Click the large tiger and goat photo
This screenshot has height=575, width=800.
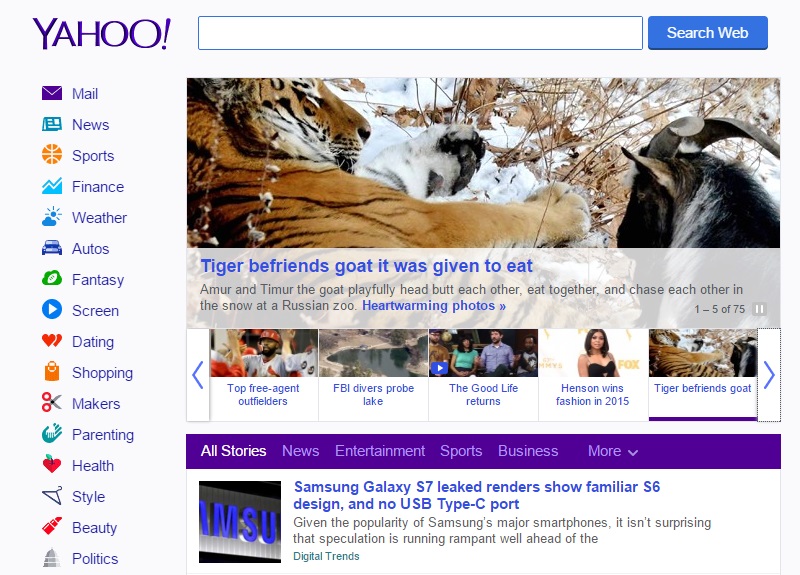tap(483, 163)
